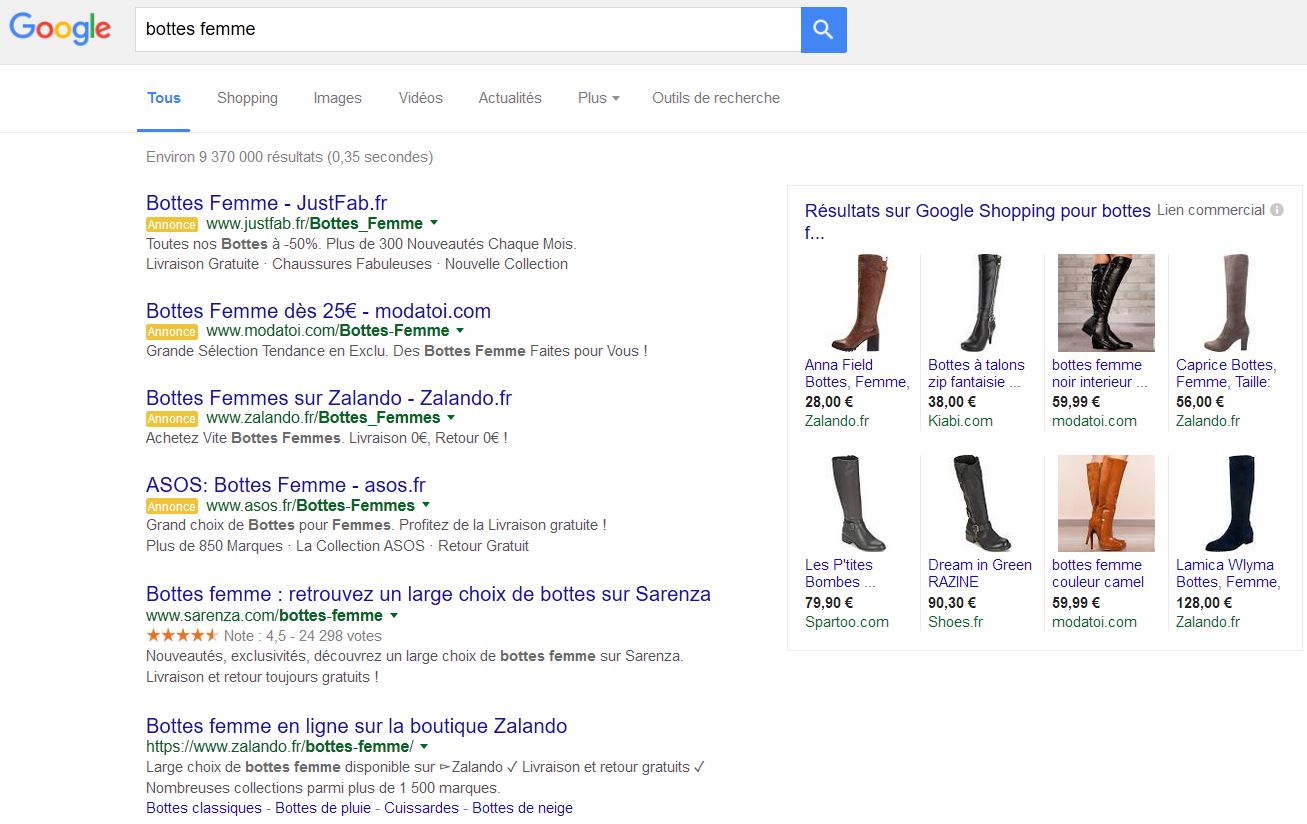
Task: Expand the arrow beside sarenza.com URL
Action: click(x=394, y=615)
